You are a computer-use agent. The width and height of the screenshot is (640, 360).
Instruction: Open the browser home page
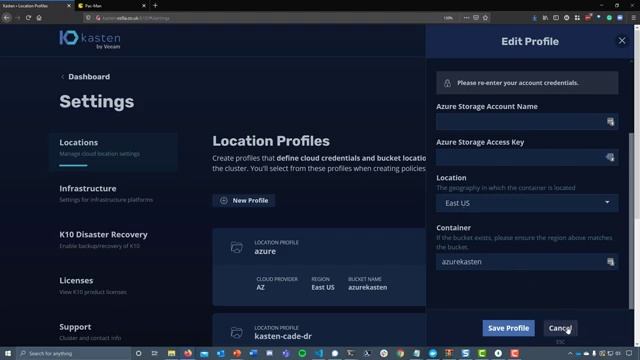39,18
